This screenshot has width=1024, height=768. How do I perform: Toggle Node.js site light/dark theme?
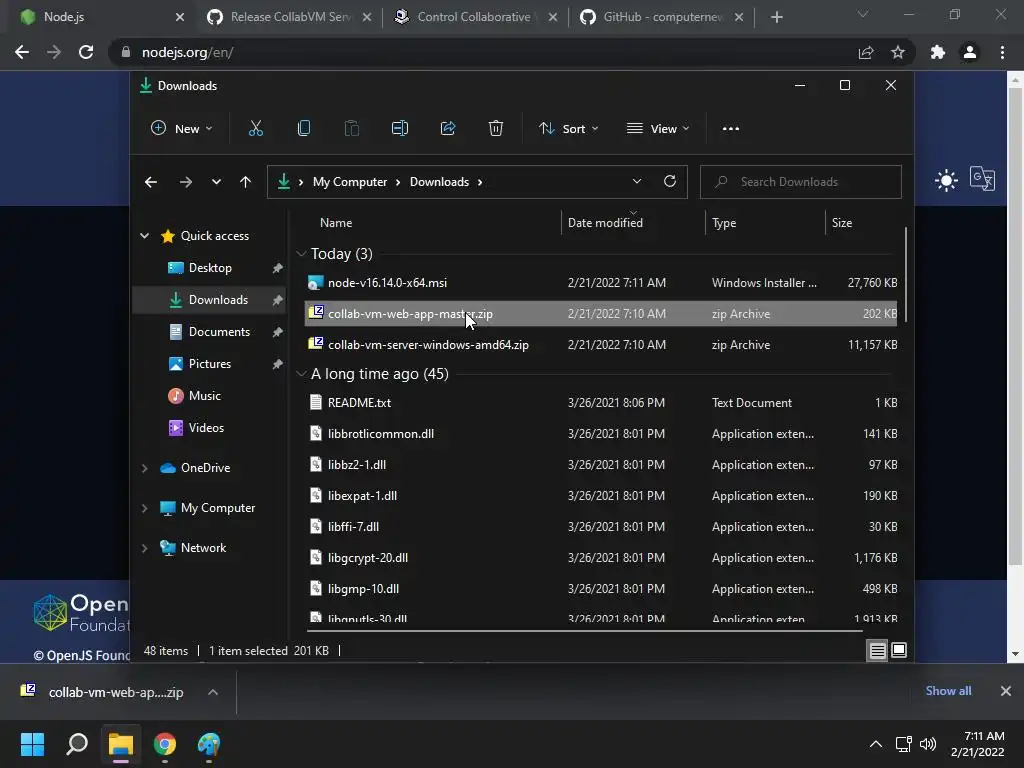point(946,180)
